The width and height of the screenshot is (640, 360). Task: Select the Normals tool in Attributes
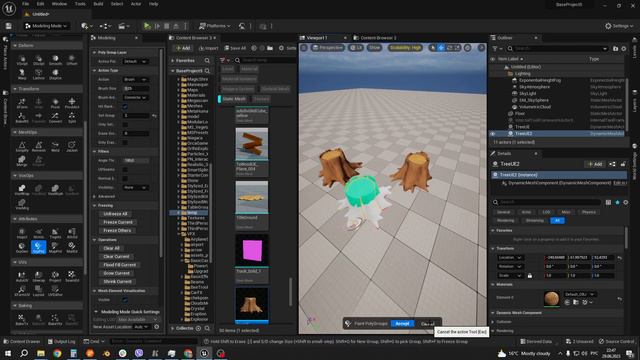coord(38,233)
